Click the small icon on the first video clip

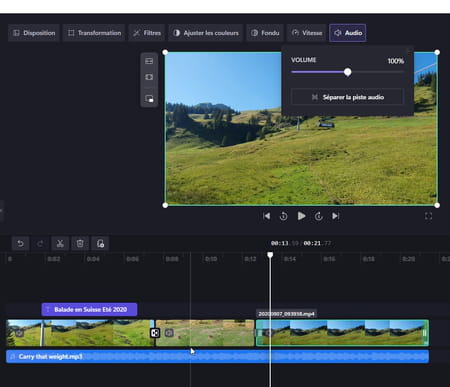pos(19,333)
